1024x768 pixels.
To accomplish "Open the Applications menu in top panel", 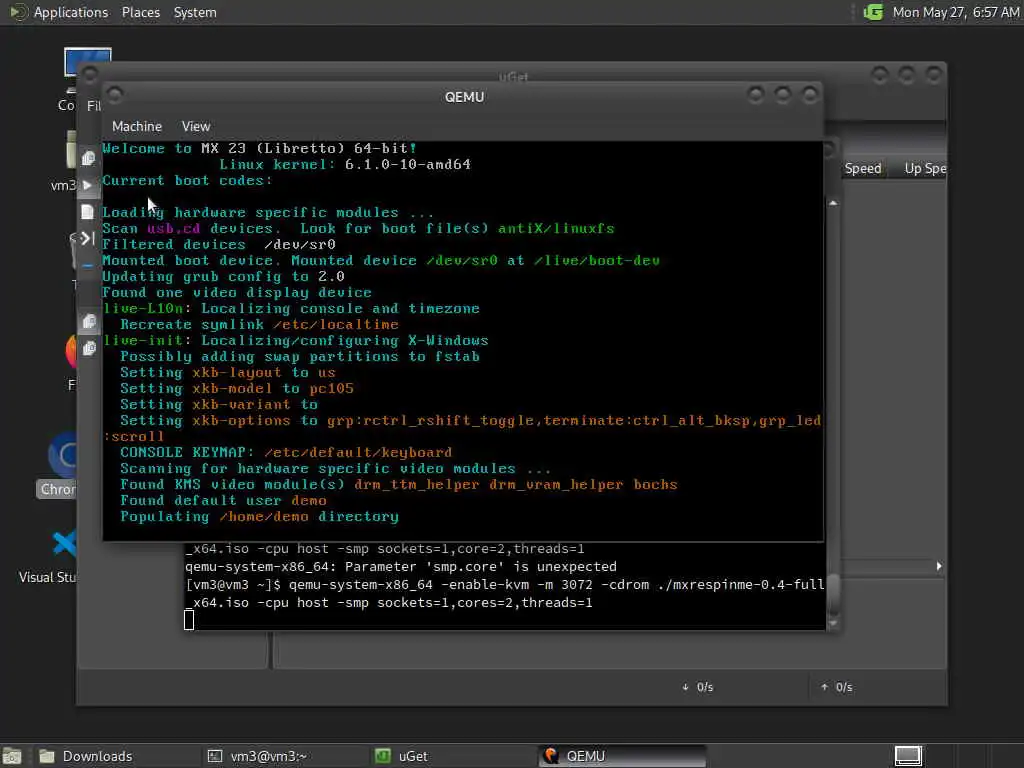I will [x=71, y=12].
